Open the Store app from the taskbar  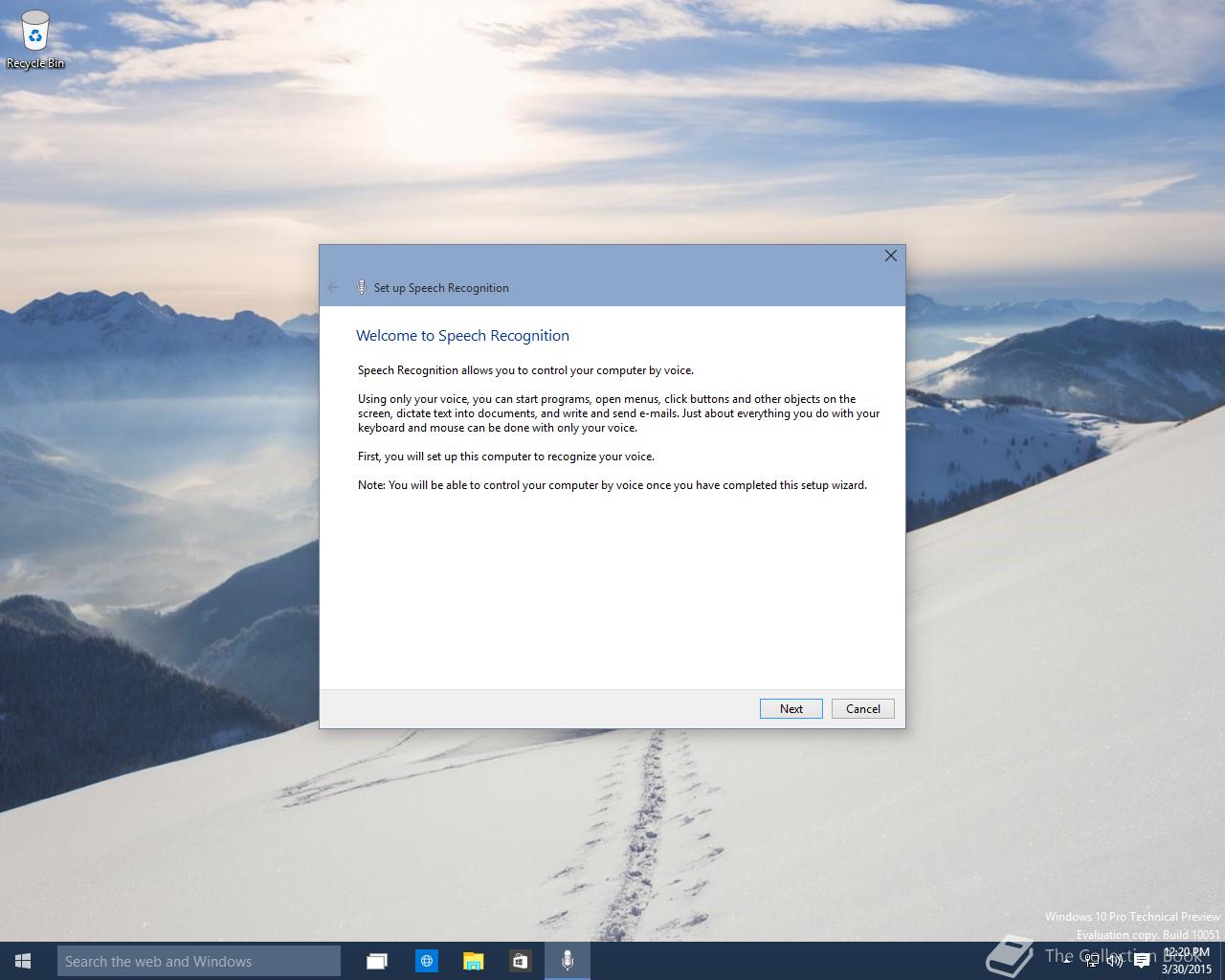[x=521, y=961]
